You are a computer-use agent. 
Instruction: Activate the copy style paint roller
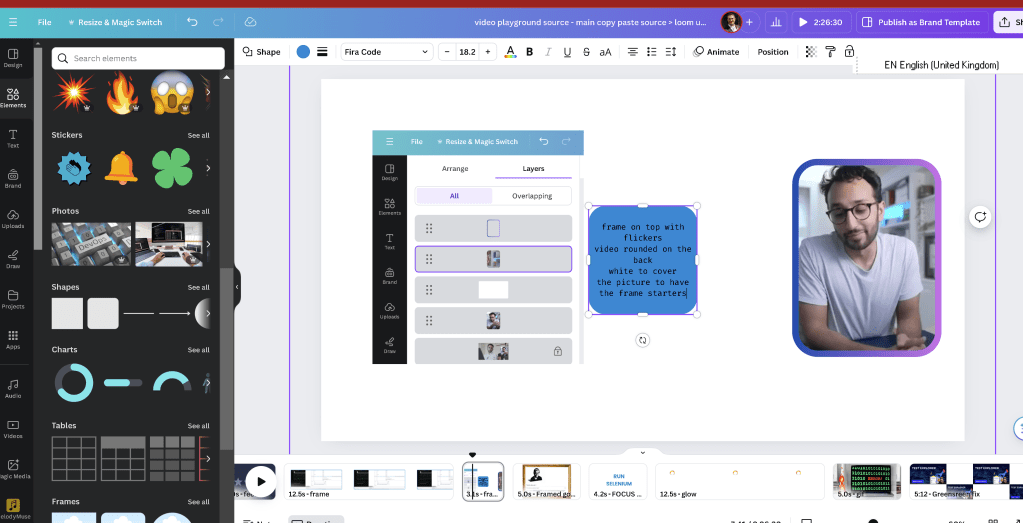tap(830, 52)
